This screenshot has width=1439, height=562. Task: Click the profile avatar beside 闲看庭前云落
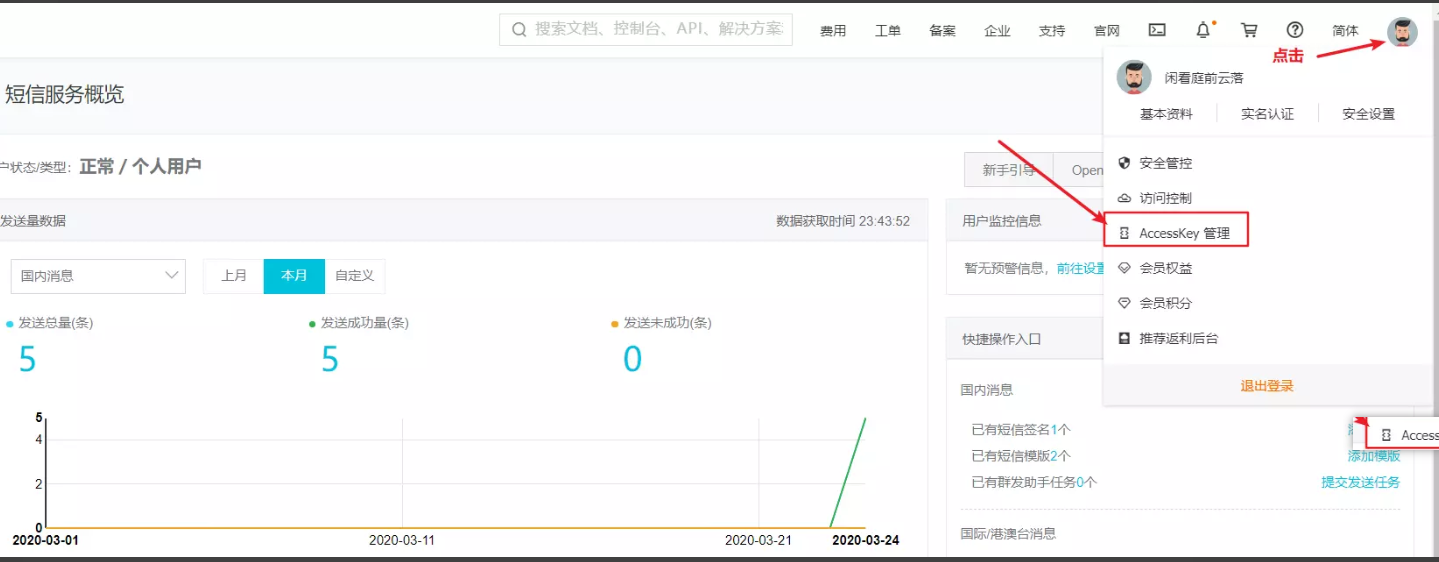1134,78
